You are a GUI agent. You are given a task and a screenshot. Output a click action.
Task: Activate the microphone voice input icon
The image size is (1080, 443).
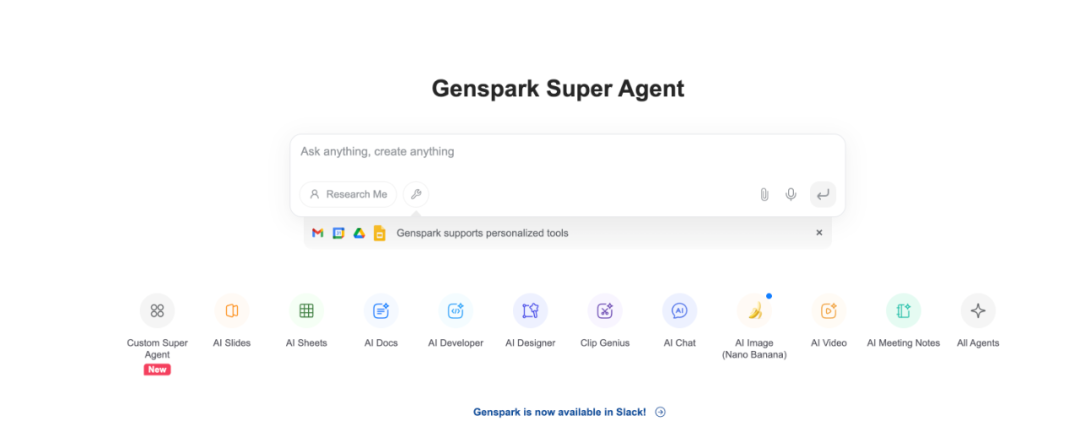791,195
